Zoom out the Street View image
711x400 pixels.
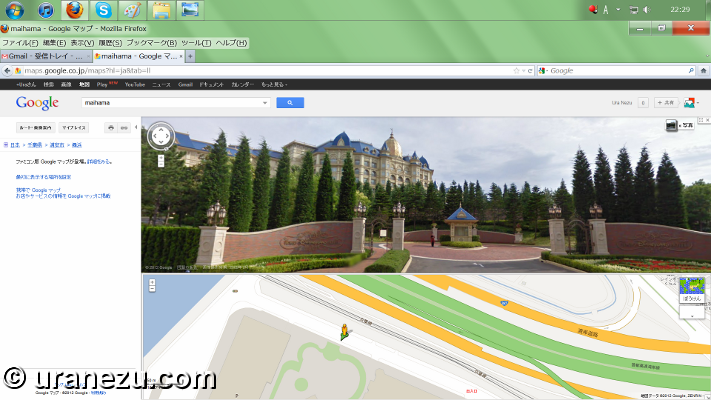click(x=161, y=164)
